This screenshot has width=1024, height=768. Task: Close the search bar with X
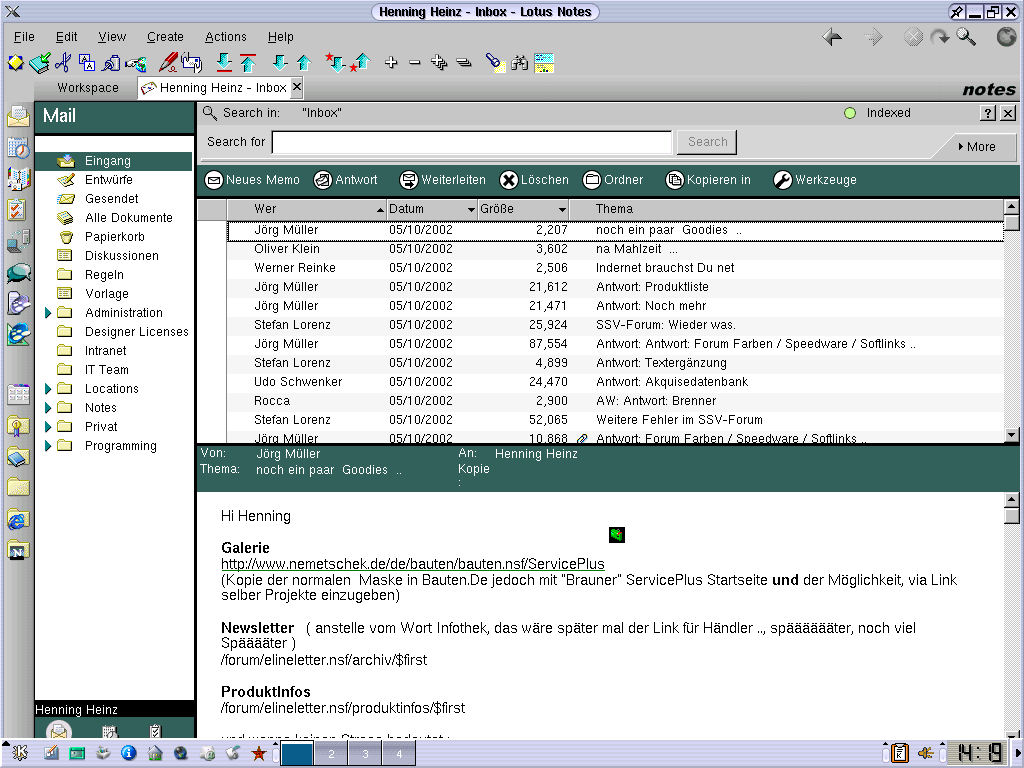click(1008, 114)
